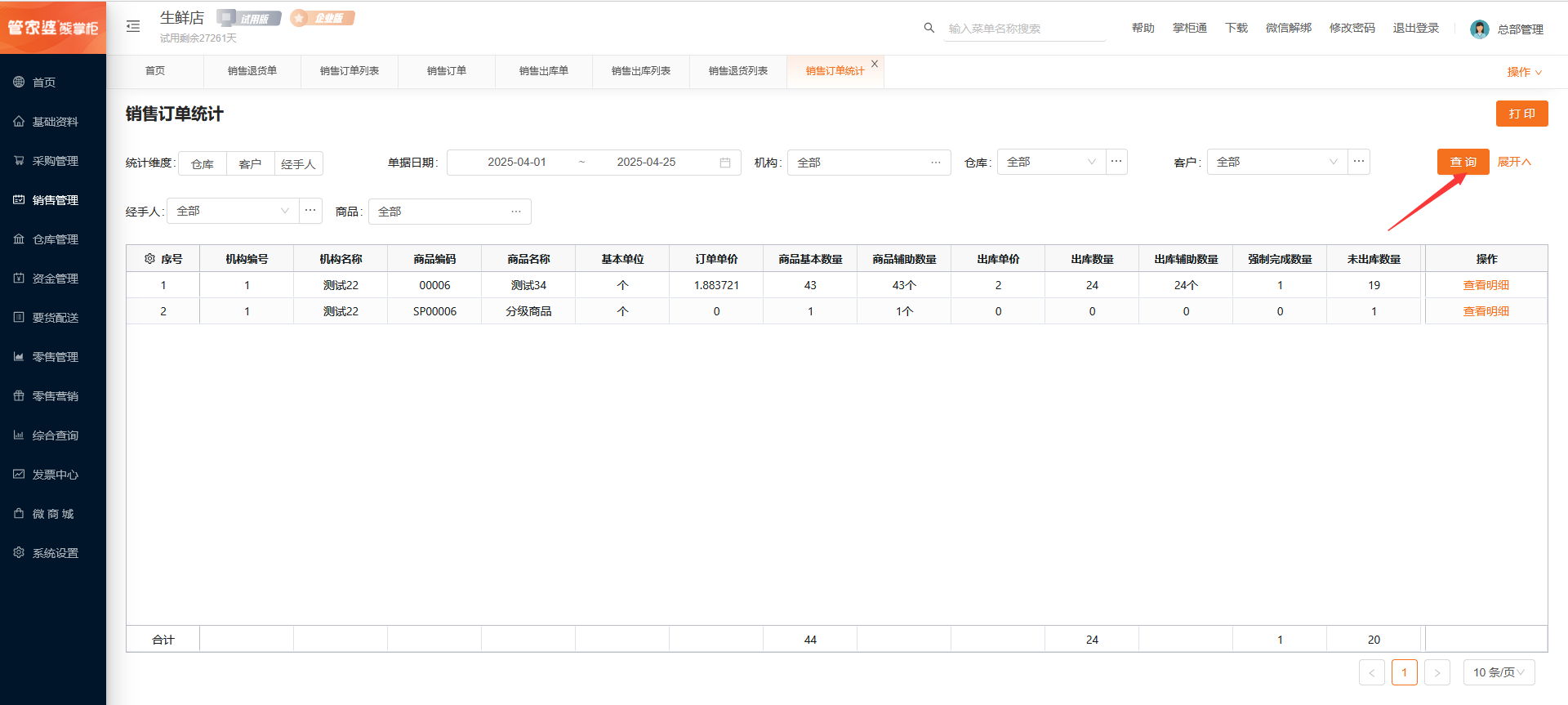The image size is (1568, 705).
Task: Click the 综合查询 bar chart icon in sidebar
Action: [x=19, y=435]
